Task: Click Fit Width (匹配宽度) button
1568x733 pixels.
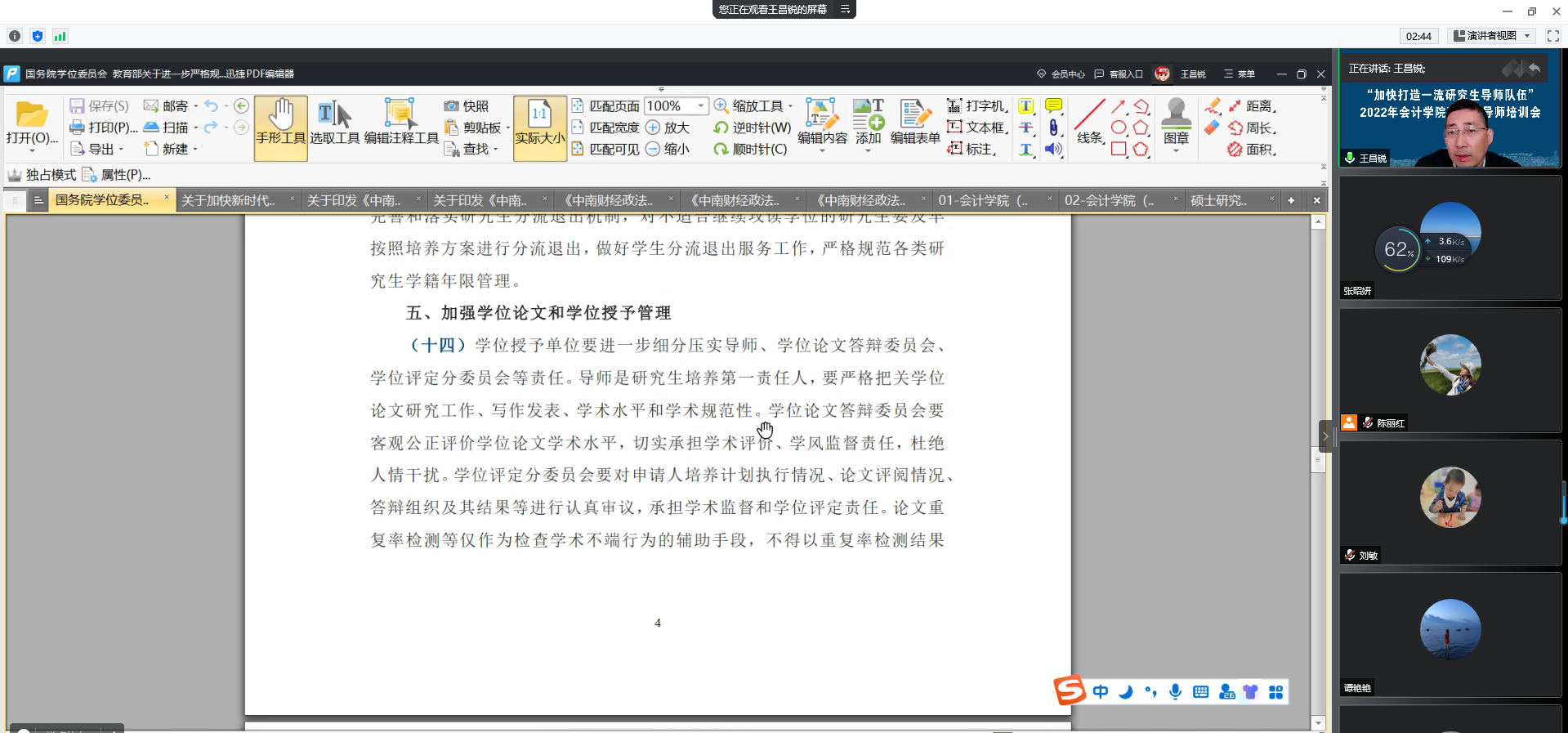Action: pos(605,127)
